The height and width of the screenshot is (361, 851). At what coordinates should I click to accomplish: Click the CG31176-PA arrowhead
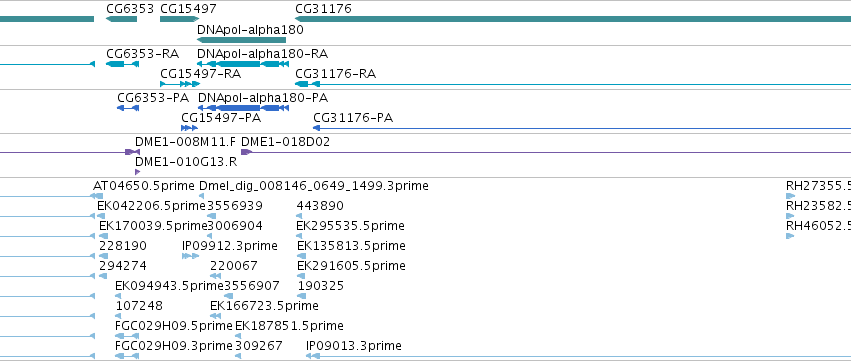click(x=316, y=128)
